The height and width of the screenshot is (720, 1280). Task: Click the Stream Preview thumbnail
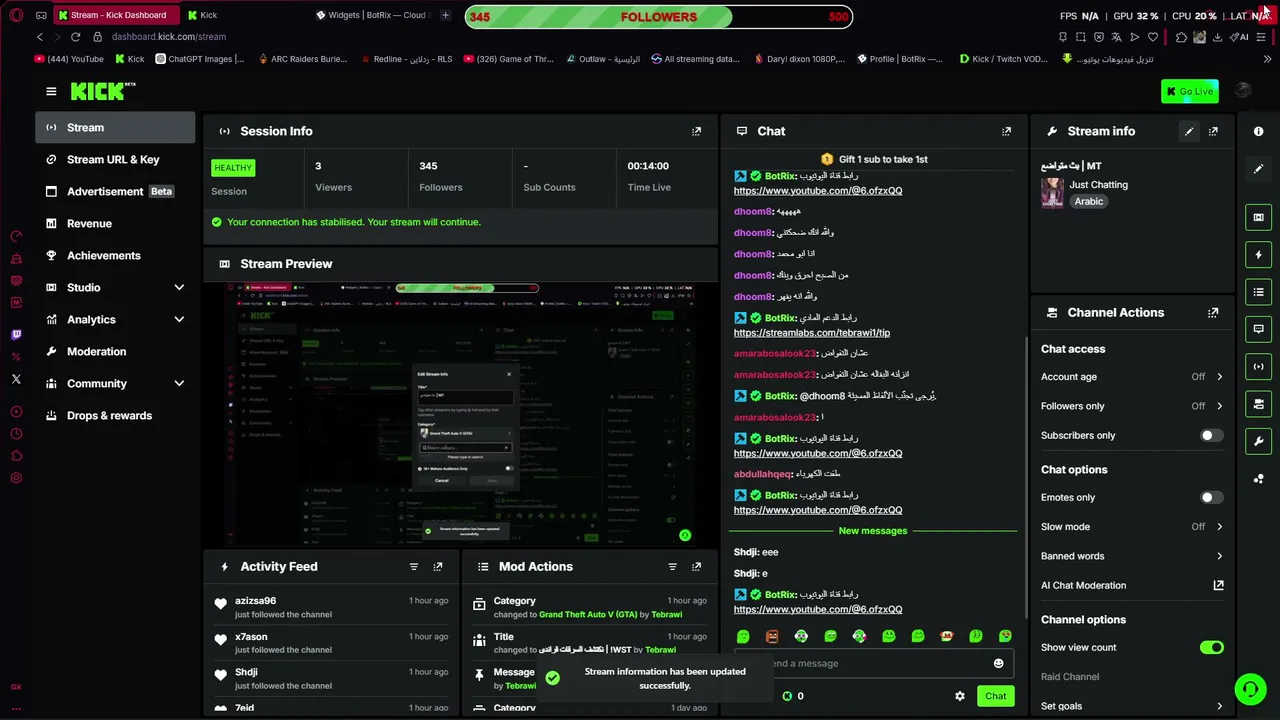461,415
